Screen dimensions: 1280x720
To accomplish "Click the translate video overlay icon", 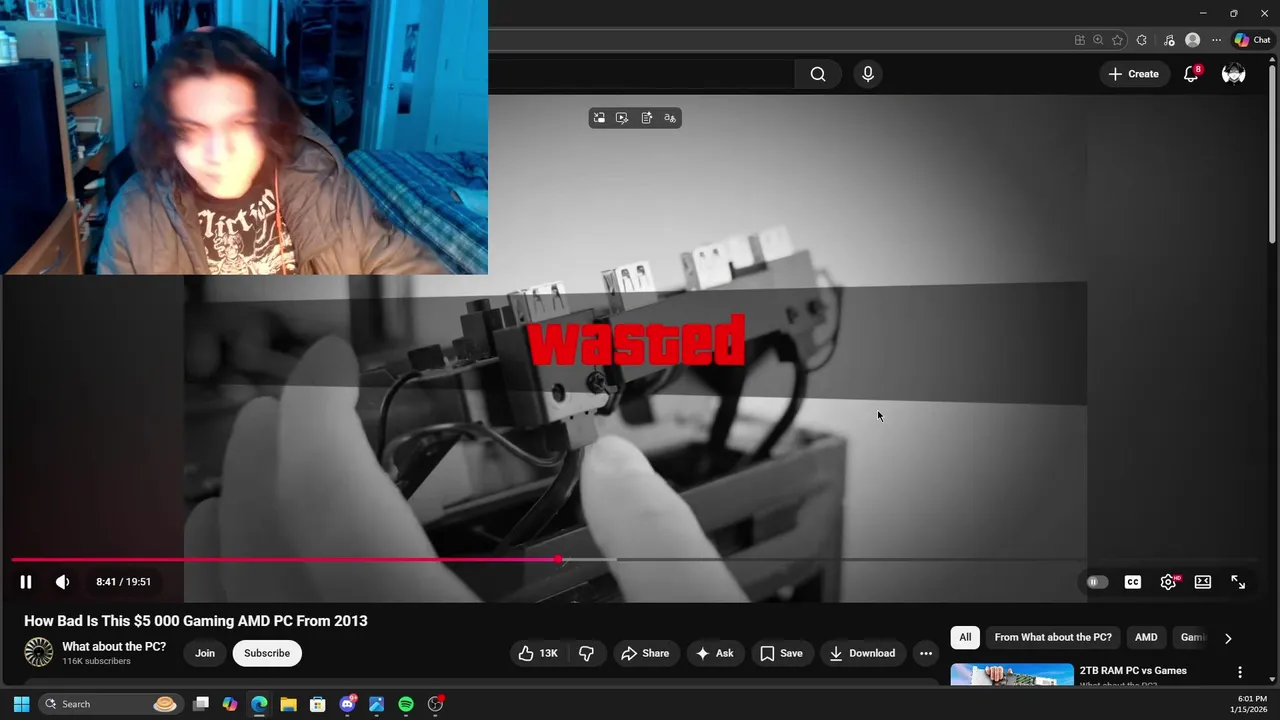I will [x=670, y=118].
